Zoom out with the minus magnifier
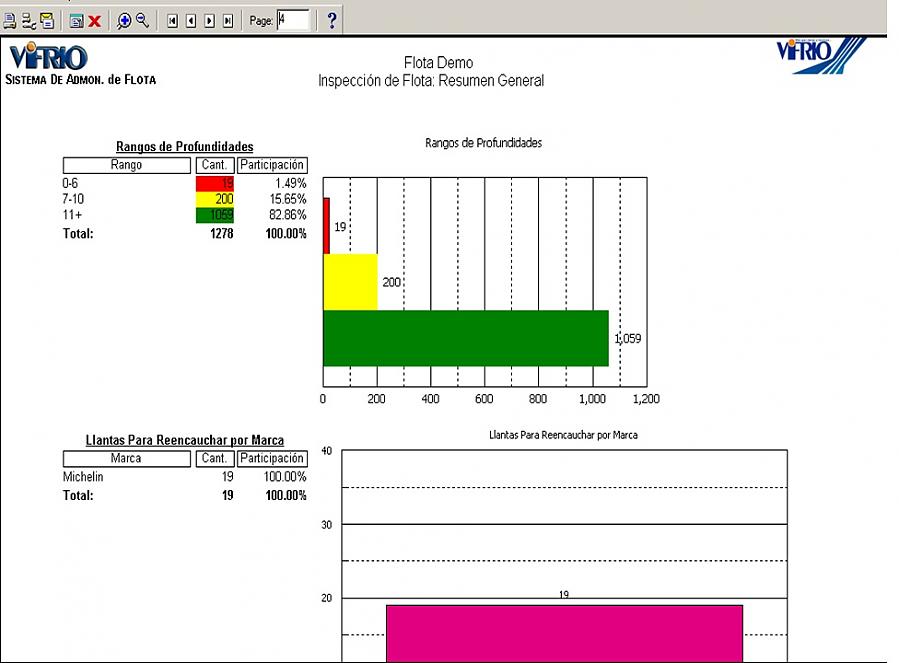Image resolution: width=899 pixels, height=663 pixels. (142, 21)
